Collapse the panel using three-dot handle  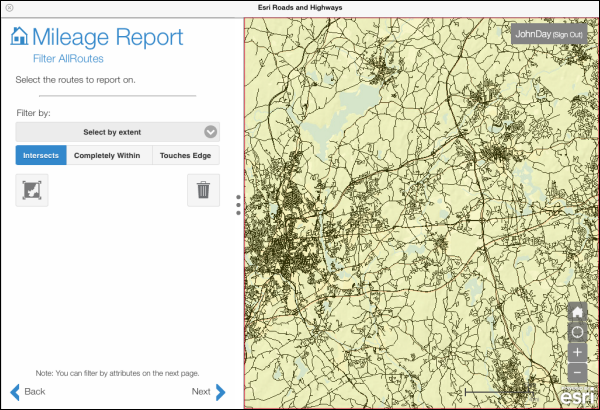tap(238, 204)
